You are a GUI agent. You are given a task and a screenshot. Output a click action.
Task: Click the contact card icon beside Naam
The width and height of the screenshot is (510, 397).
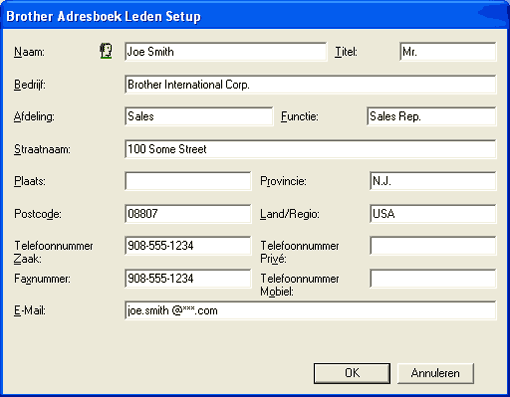pos(106,51)
